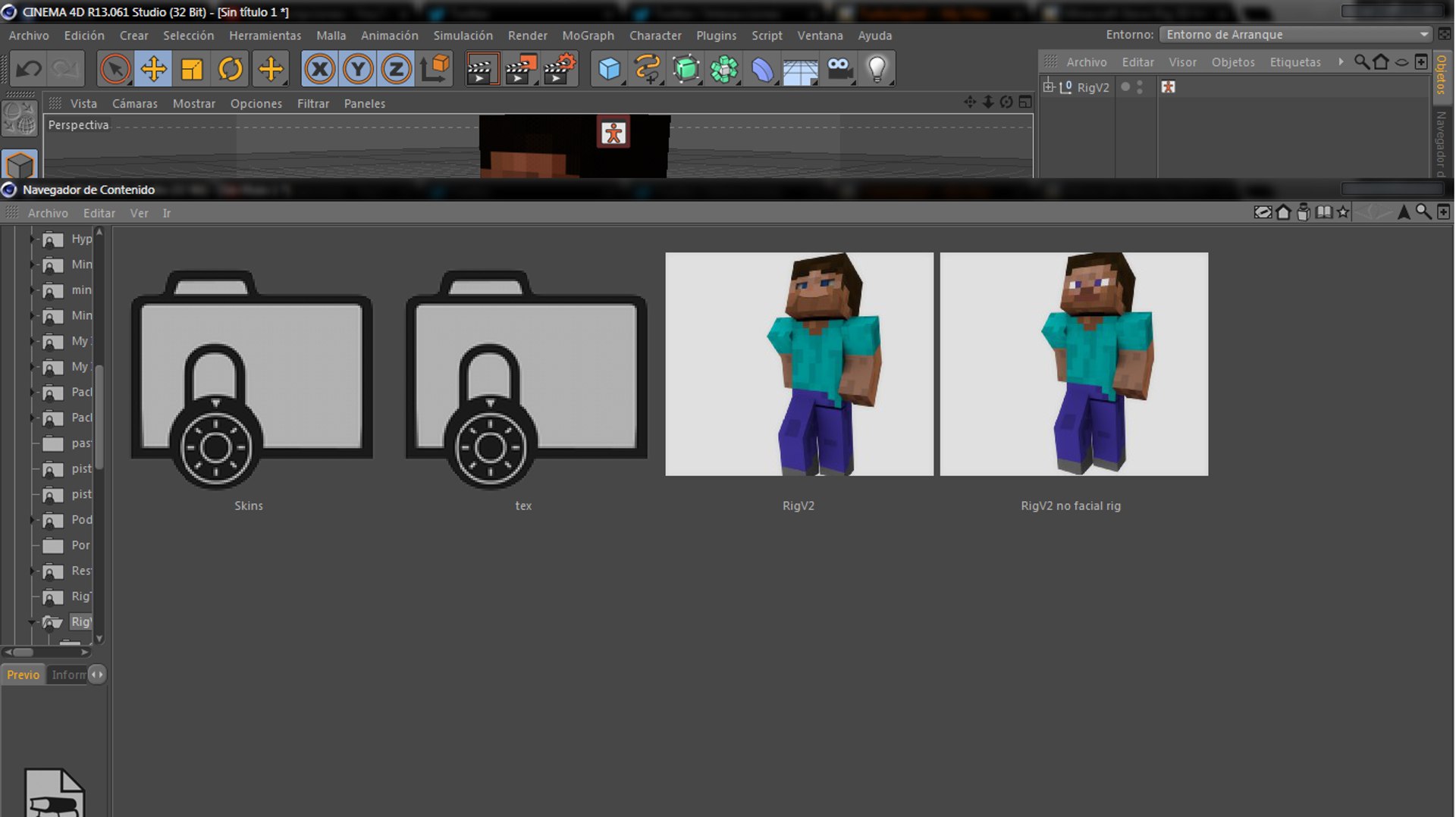Click the RigV2 character tag icon
The width and height of the screenshot is (1456, 817).
click(1168, 87)
